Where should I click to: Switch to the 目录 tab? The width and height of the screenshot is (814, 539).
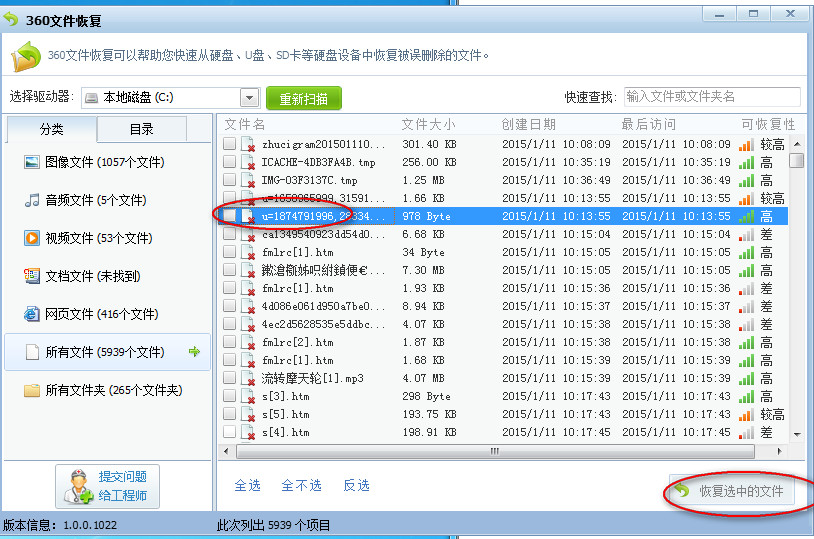coord(141,129)
